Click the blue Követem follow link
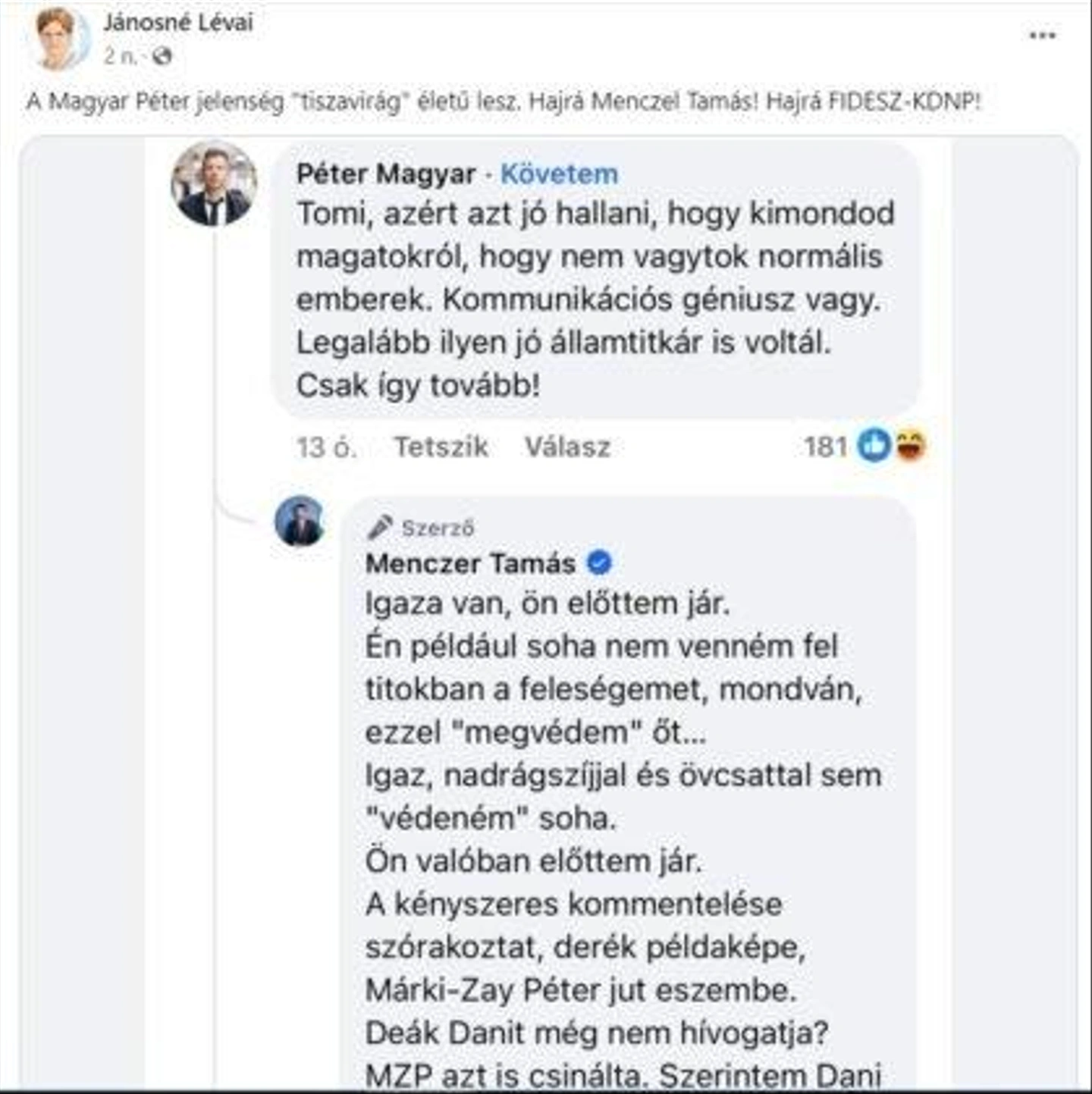This screenshot has height=1094, width=1092. click(x=560, y=174)
